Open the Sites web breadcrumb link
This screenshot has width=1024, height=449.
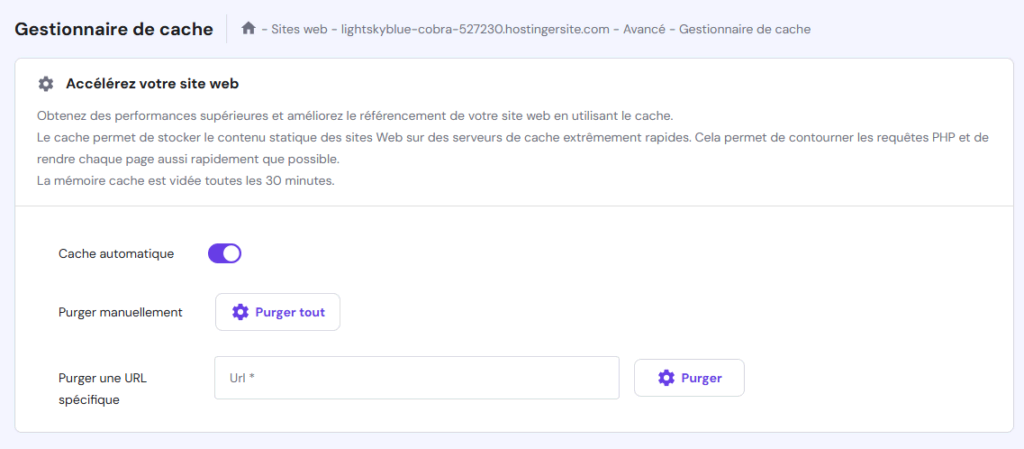298,29
